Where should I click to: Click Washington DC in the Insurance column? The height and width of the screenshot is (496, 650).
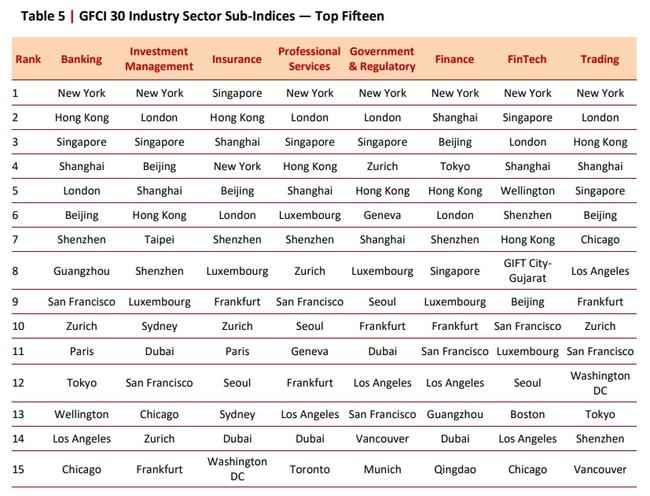pos(237,469)
